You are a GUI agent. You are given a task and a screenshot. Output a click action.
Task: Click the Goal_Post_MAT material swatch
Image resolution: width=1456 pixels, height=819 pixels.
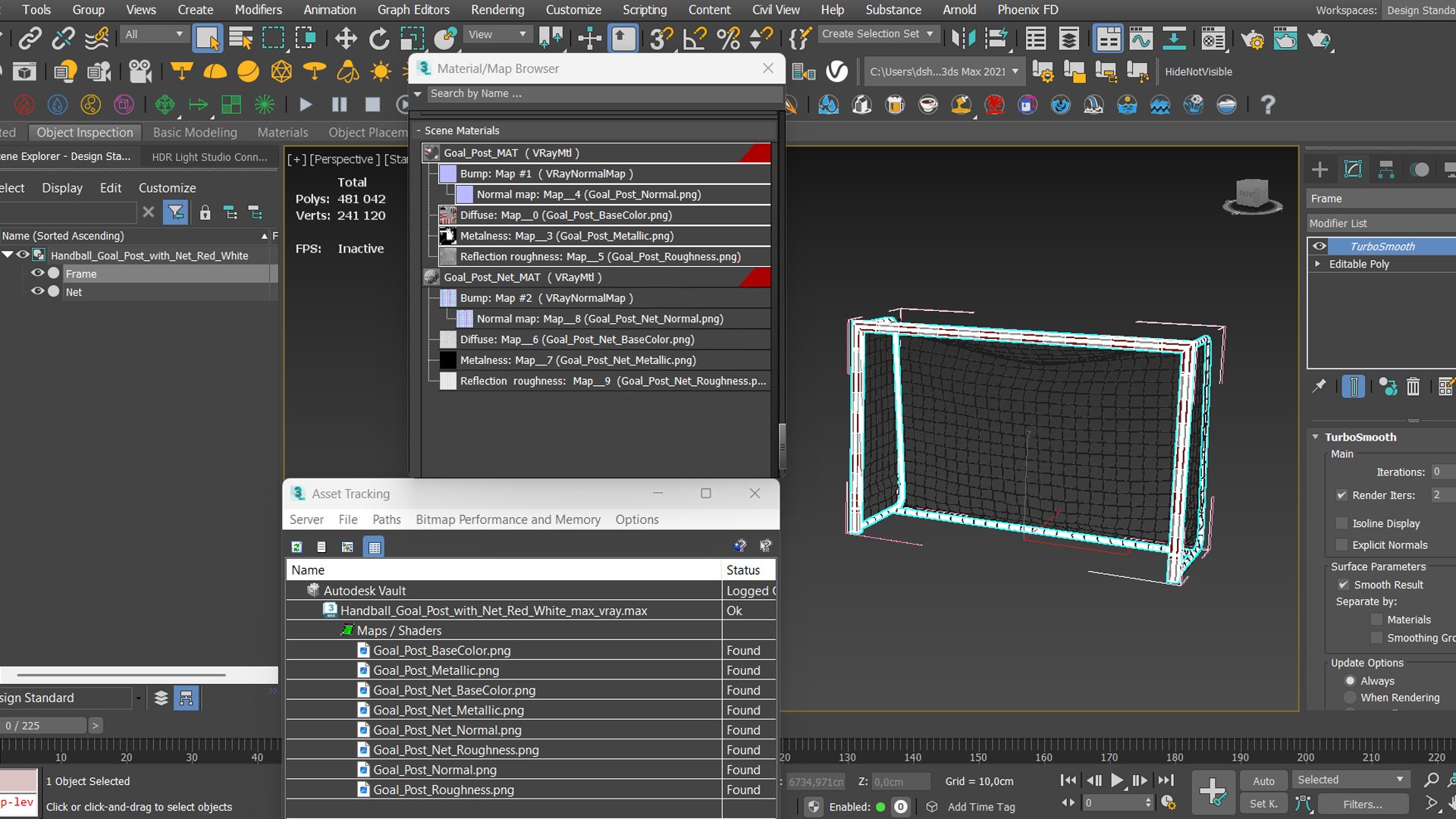coord(431,153)
